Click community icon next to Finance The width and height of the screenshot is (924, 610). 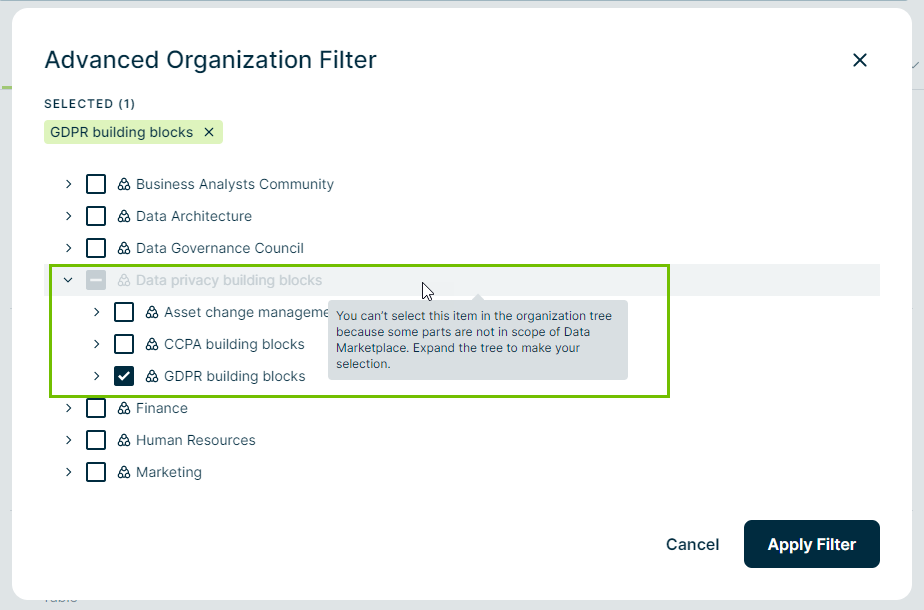(x=124, y=408)
